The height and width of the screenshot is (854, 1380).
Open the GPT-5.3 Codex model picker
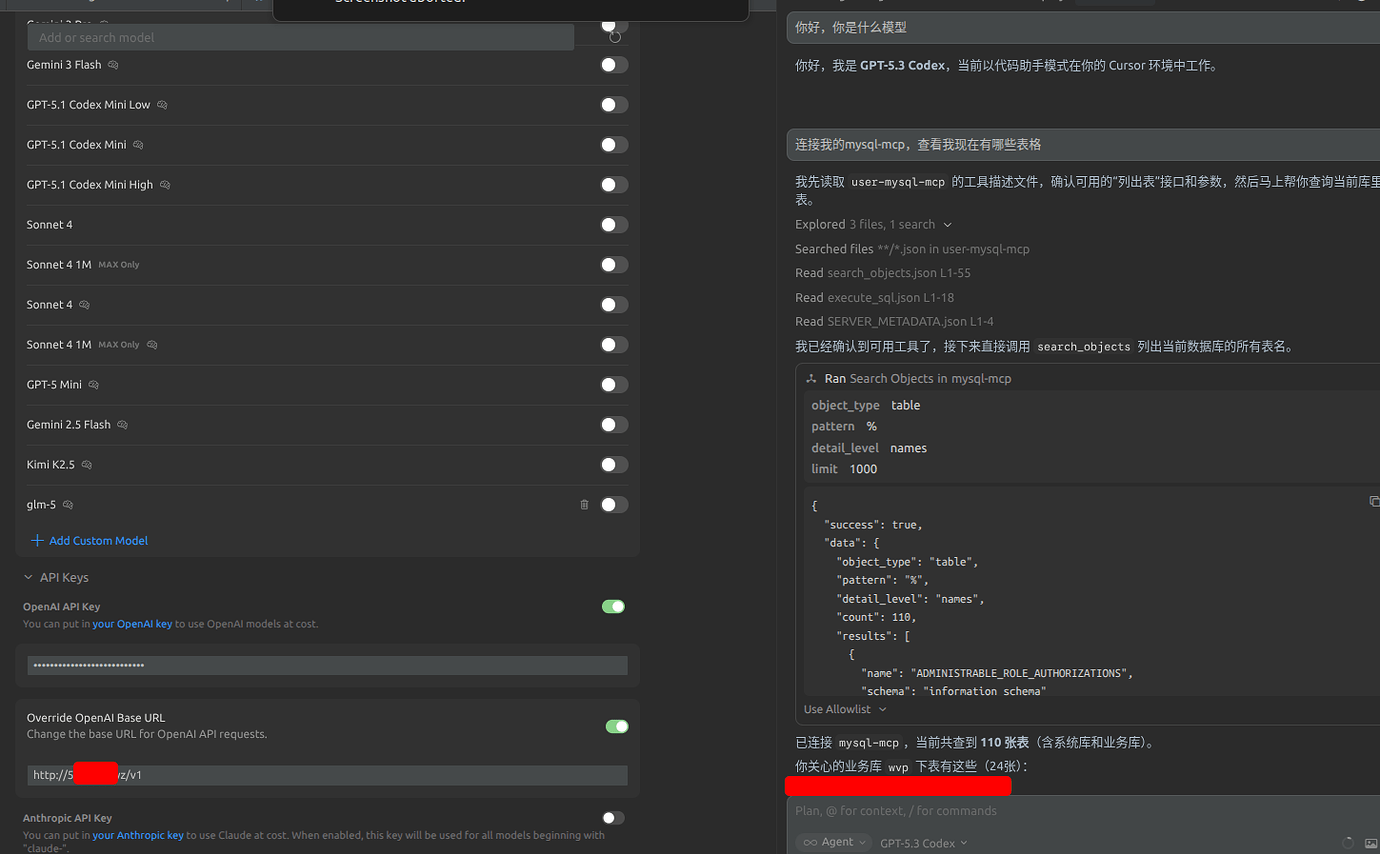(x=924, y=843)
